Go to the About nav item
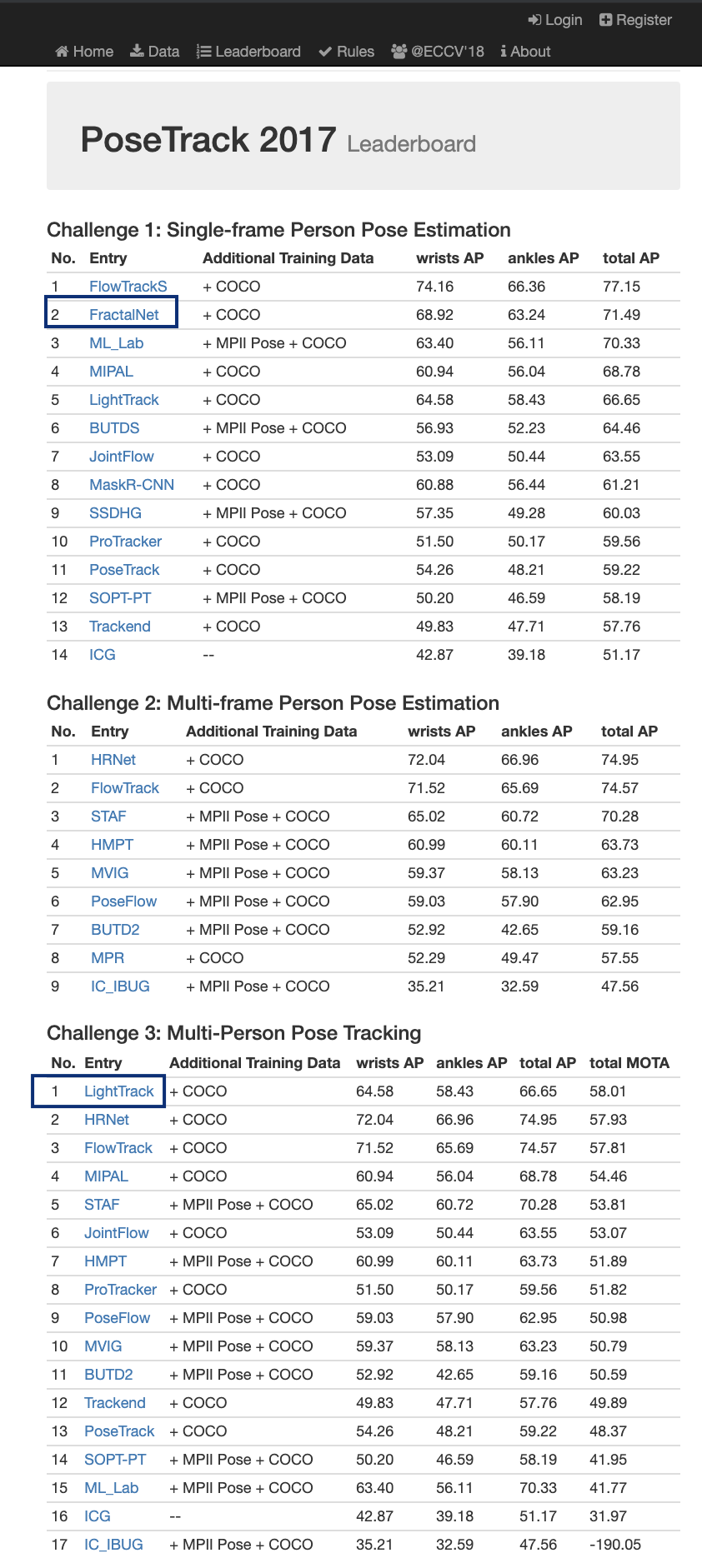 pyautogui.click(x=530, y=52)
